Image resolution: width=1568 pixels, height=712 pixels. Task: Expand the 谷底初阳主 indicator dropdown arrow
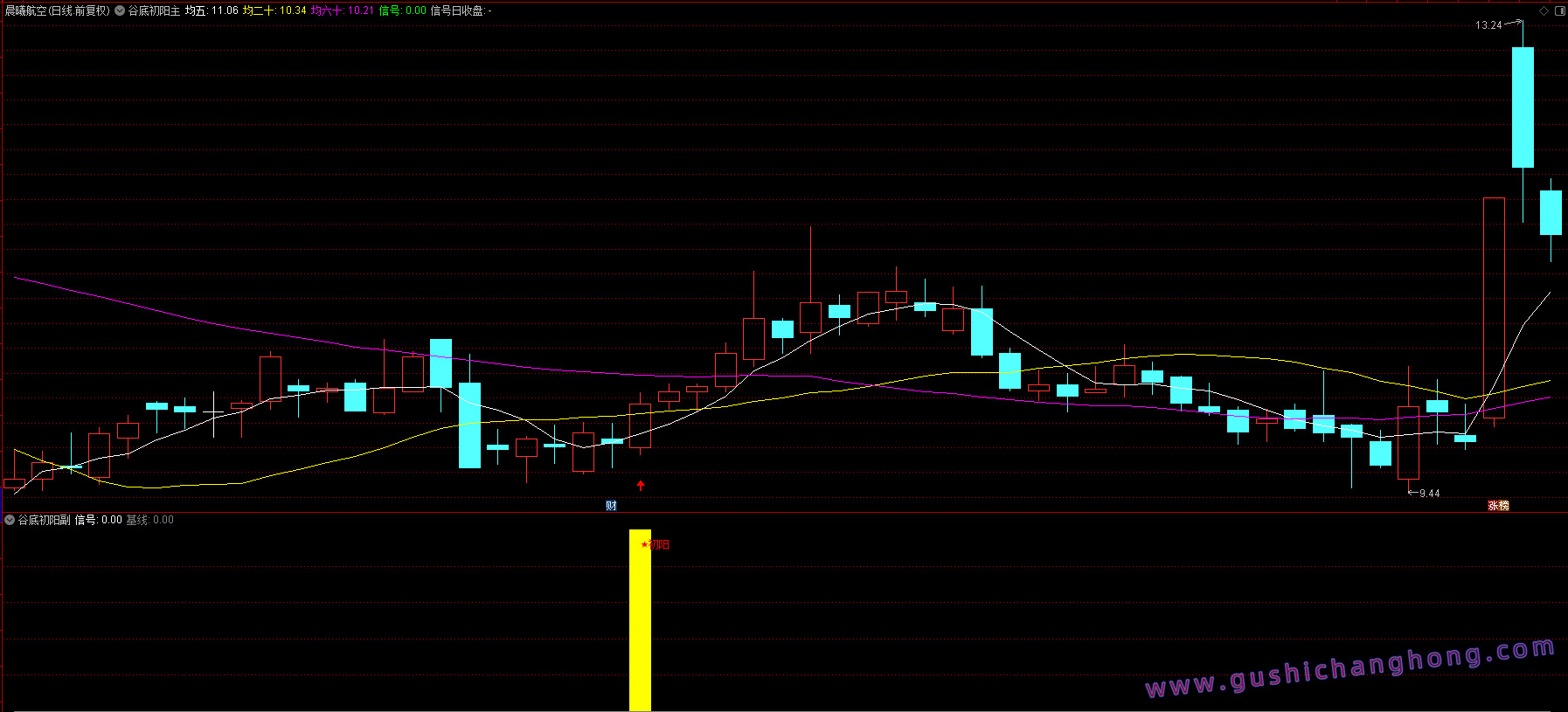click(x=120, y=11)
